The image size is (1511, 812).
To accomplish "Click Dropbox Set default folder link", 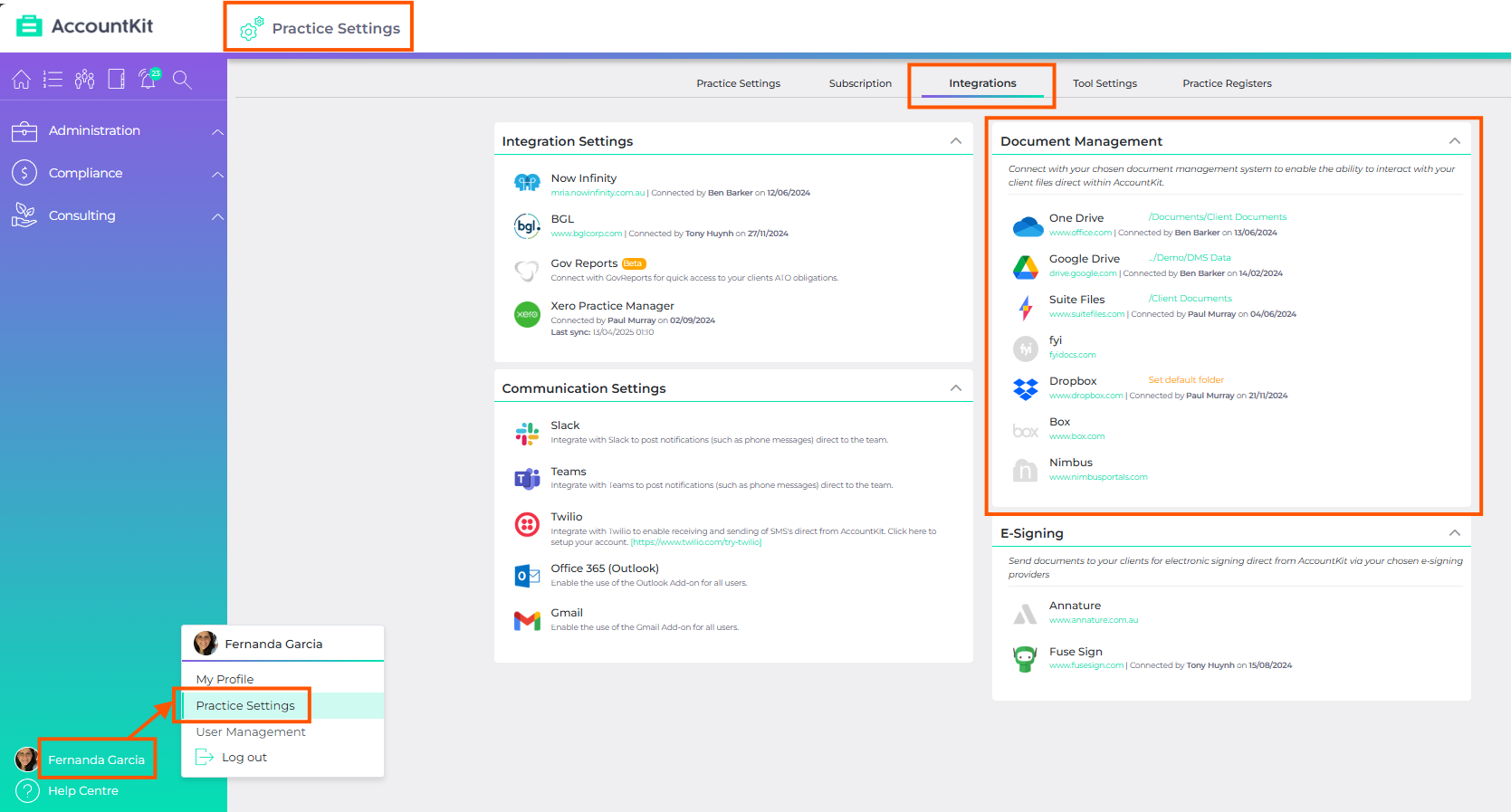I will click(1186, 380).
